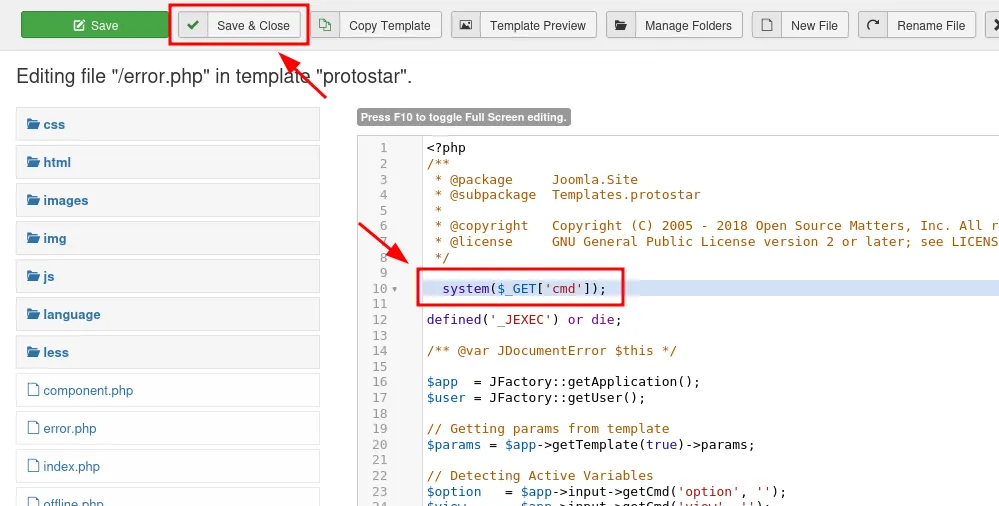Click line number 1 in the gutter
The image size is (999, 506).
pyautogui.click(x=384, y=148)
